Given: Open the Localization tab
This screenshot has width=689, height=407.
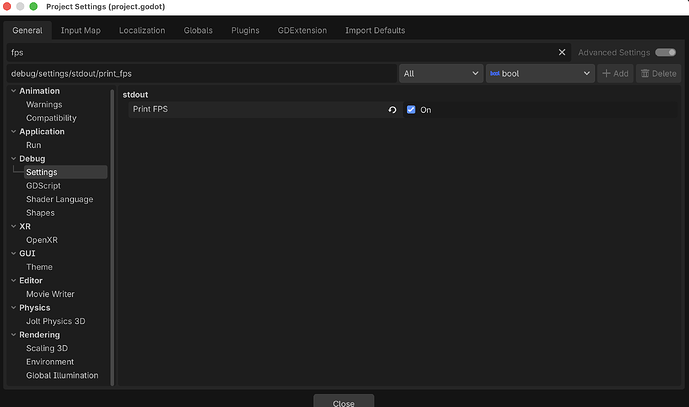Looking at the screenshot, I should click(142, 30).
